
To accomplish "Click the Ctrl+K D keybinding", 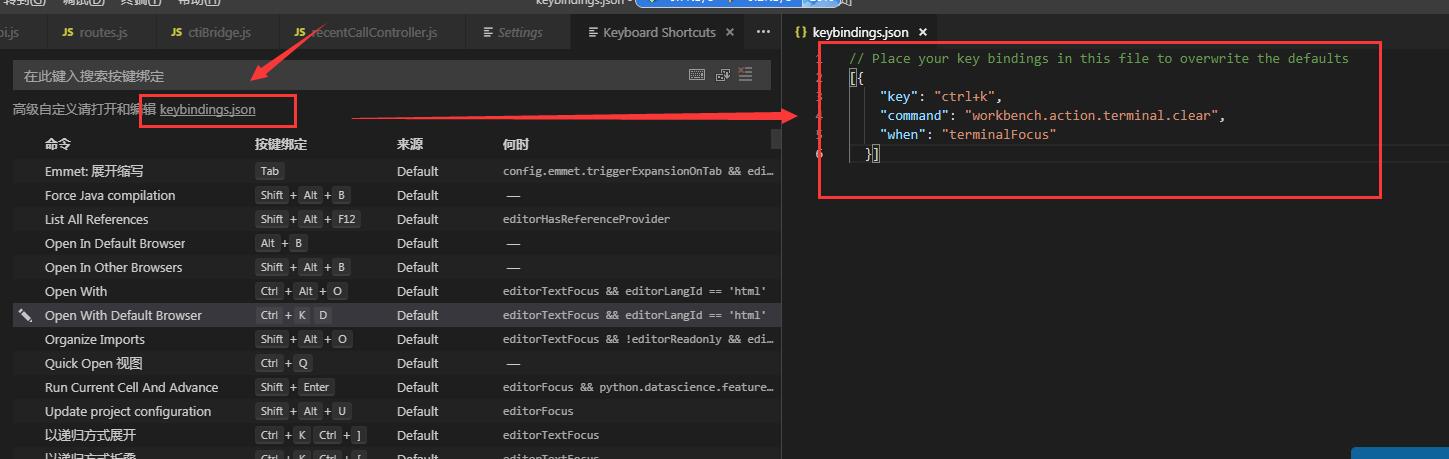I will [x=294, y=315].
